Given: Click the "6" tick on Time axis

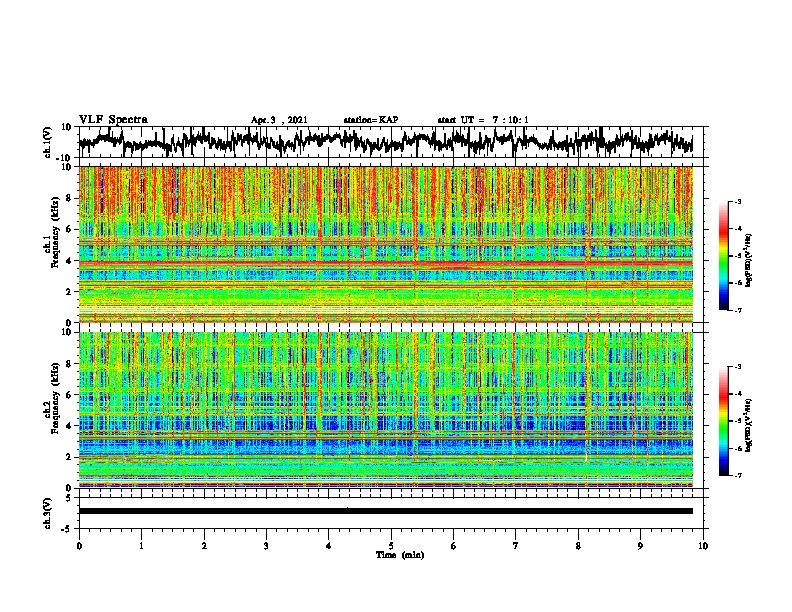Looking at the screenshot, I should [x=454, y=546].
